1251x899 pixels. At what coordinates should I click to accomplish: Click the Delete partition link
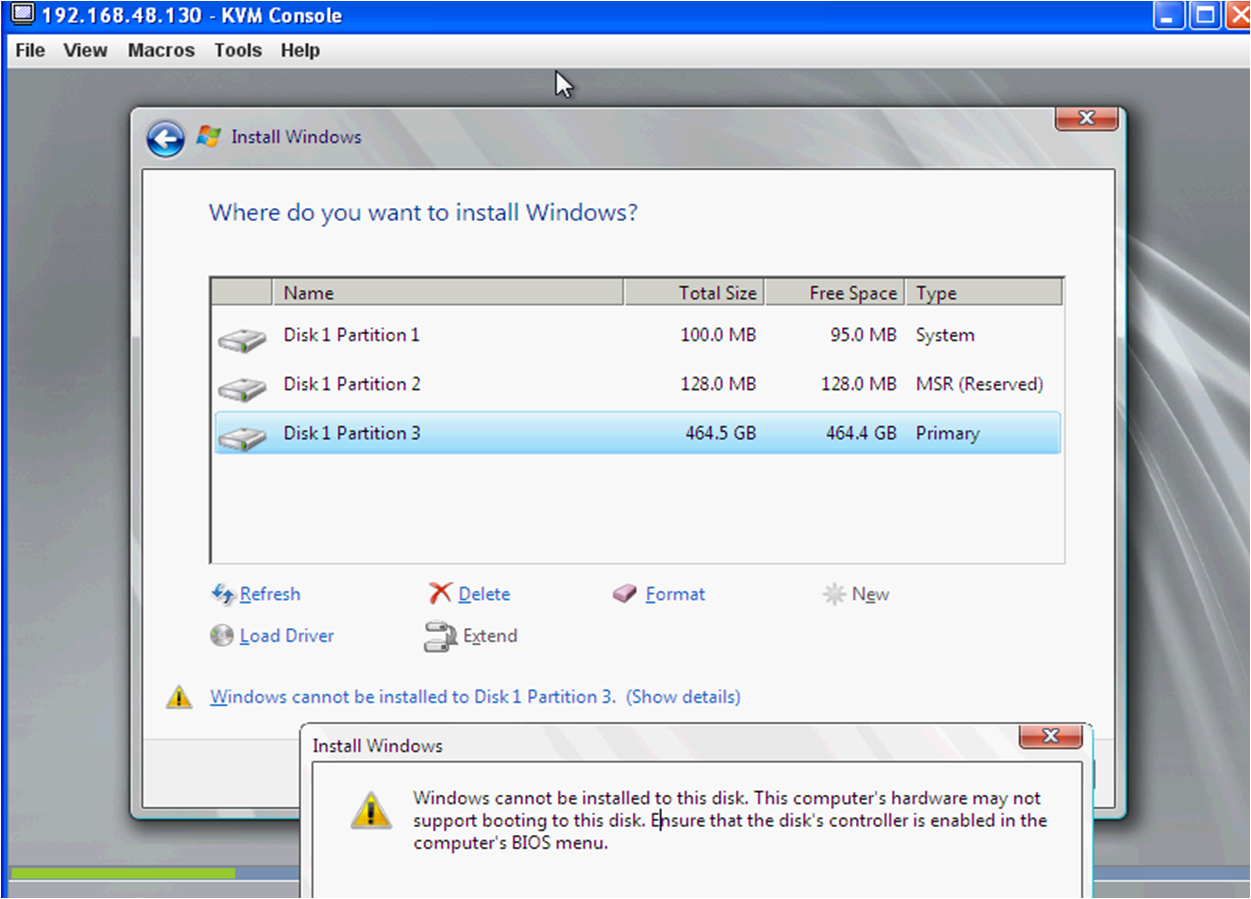point(484,594)
